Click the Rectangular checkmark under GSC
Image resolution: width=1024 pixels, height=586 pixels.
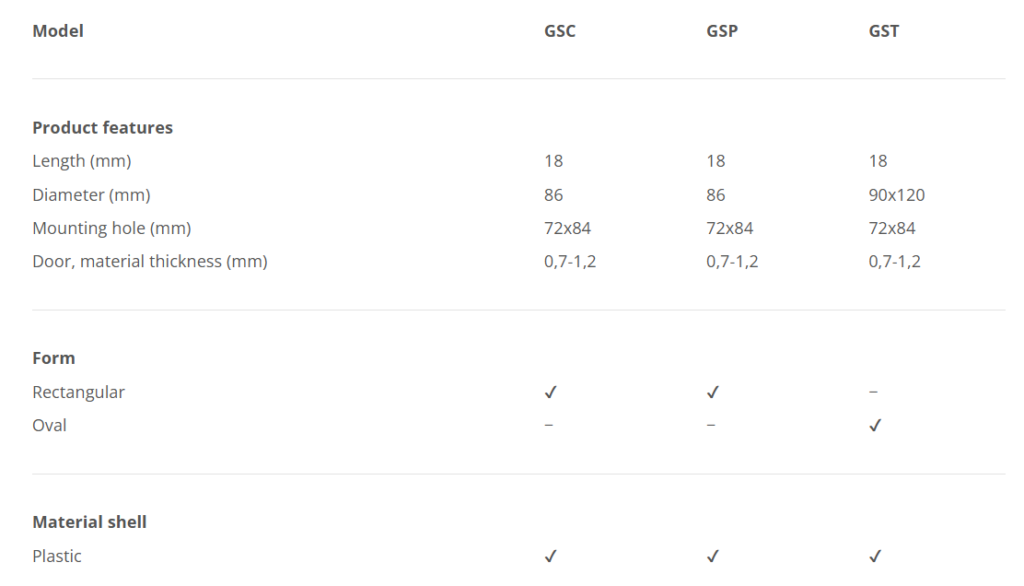(x=550, y=393)
